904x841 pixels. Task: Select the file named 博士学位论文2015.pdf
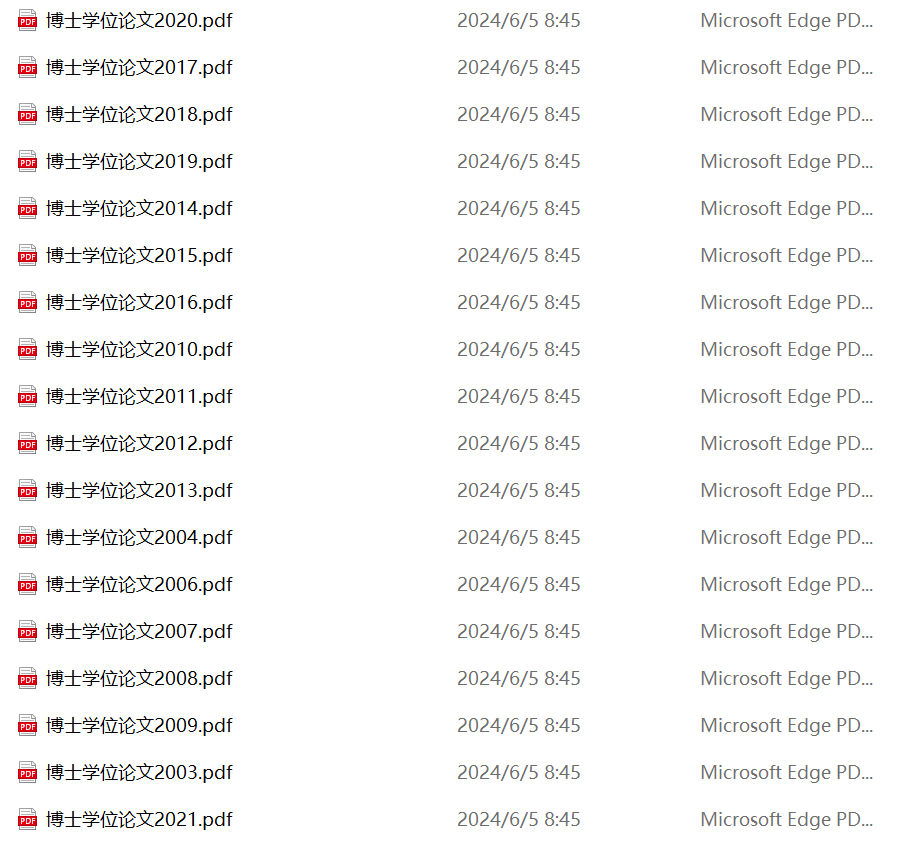(139, 256)
